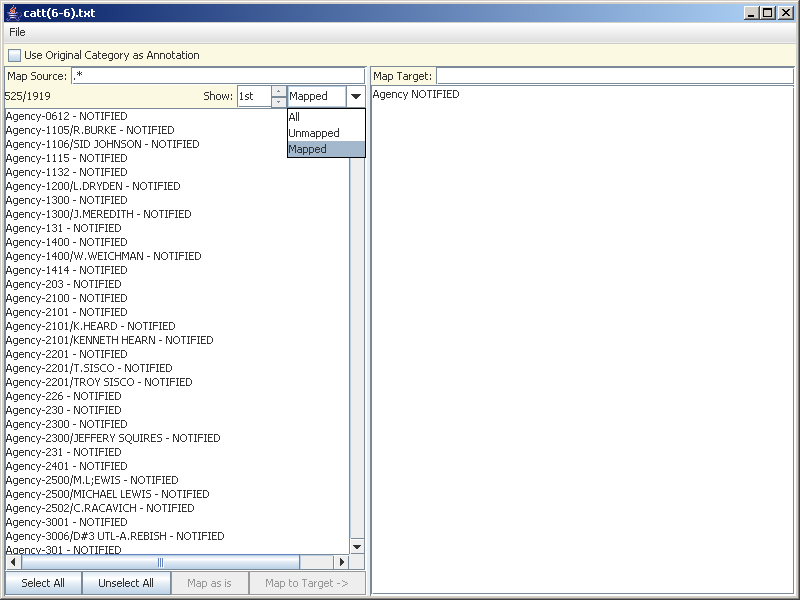The width and height of the screenshot is (800, 600).
Task: Click horizontal scrollbar right arrow
Action: 341,562
